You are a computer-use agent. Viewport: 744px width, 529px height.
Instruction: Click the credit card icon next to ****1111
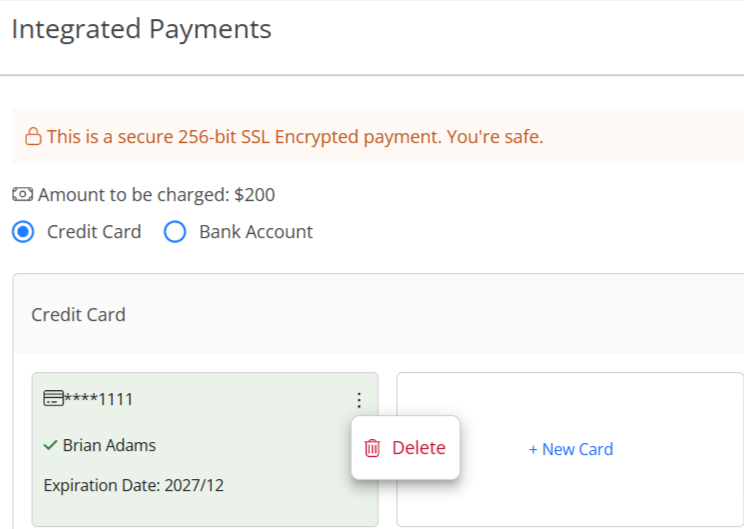click(53, 399)
